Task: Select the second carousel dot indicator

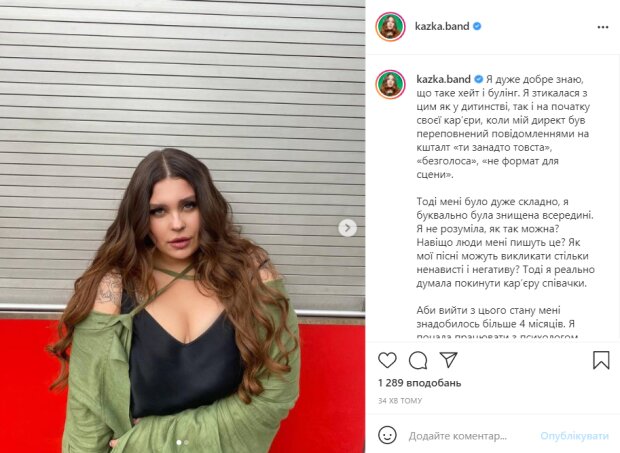Action: pos(186,442)
